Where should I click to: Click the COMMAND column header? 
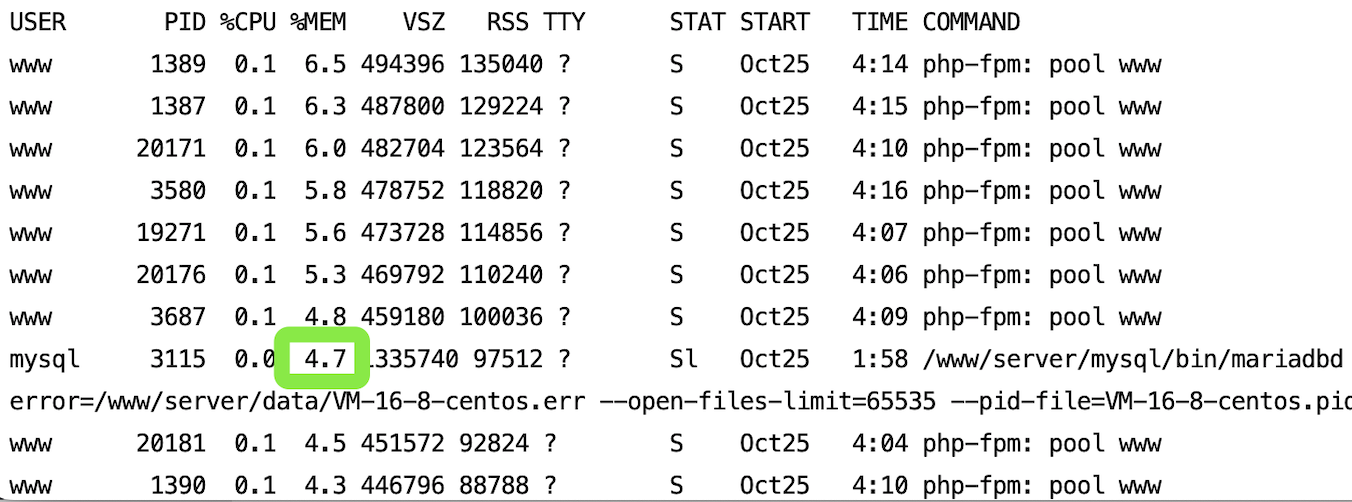[x=971, y=22]
